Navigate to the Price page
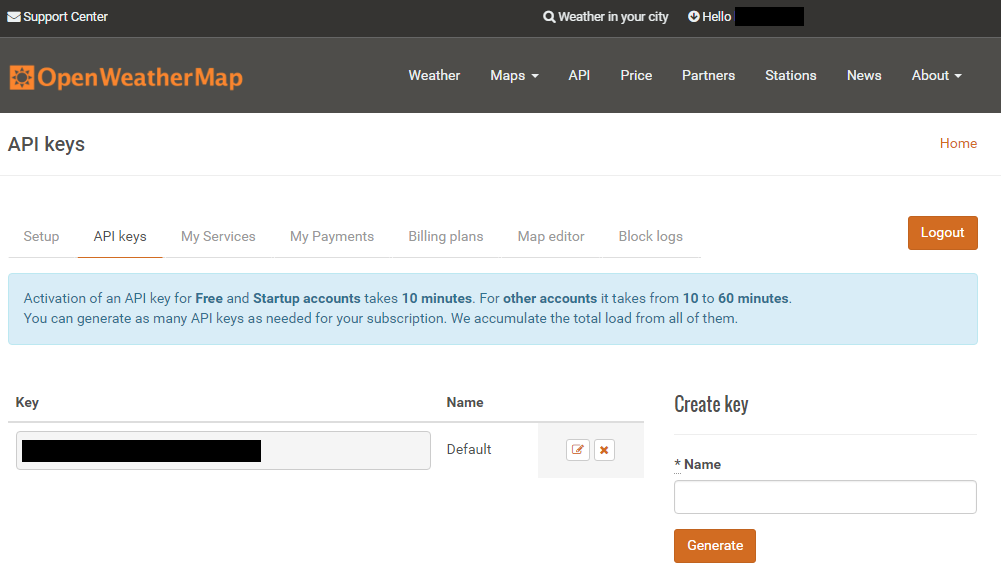Viewport: 1001px width, 587px height. pos(636,75)
